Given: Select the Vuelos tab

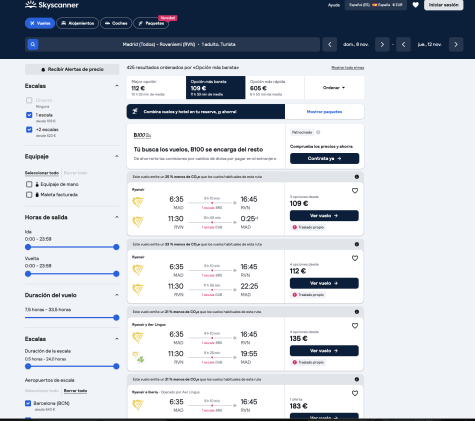Looking at the screenshot, I should [x=40, y=23].
